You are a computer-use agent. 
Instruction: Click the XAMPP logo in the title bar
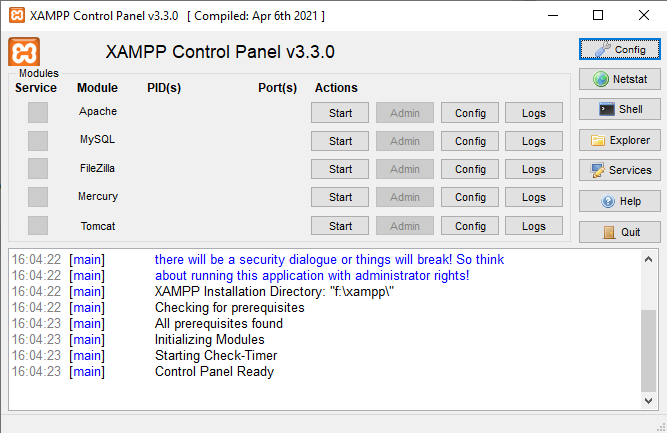[17, 15]
